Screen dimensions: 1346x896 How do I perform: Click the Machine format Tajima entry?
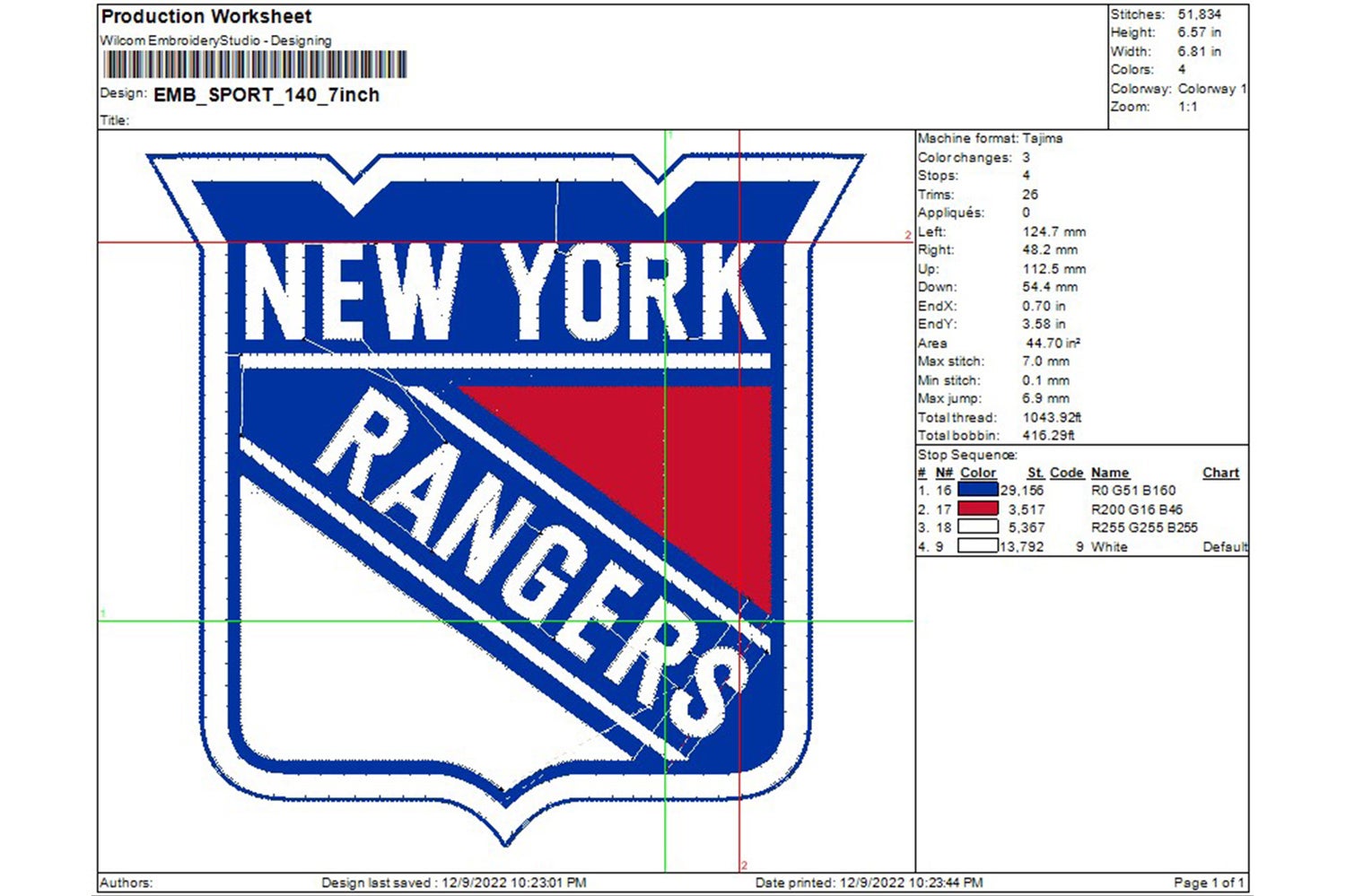click(989, 138)
